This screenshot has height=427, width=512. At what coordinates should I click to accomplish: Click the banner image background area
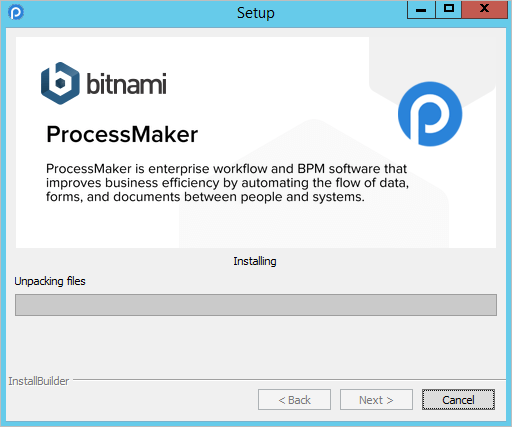(x=256, y=142)
